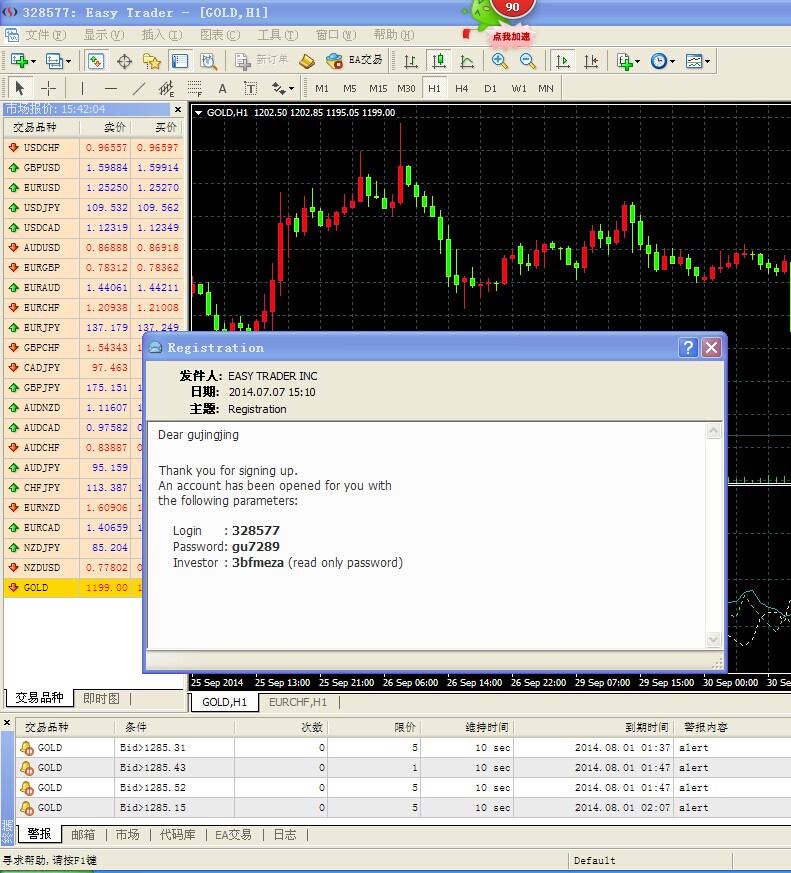Open the 日志 journal tab
791x873 pixels.
pyautogui.click(x=285, y=835)
